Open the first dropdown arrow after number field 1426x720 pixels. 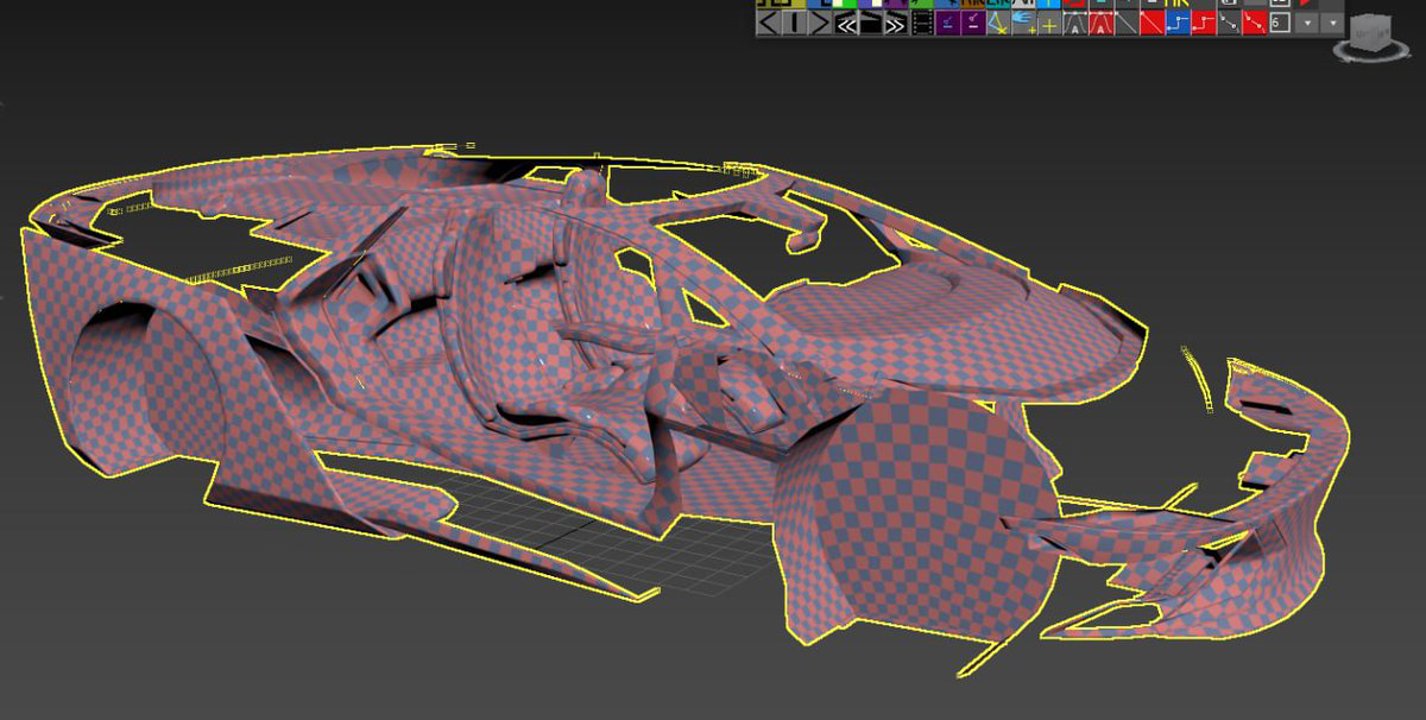[1307, 23]
